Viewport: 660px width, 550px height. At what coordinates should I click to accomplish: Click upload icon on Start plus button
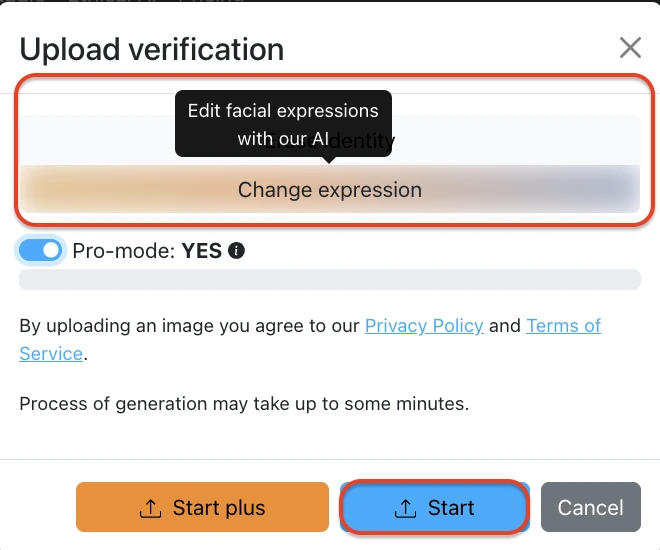pos(149,508)
